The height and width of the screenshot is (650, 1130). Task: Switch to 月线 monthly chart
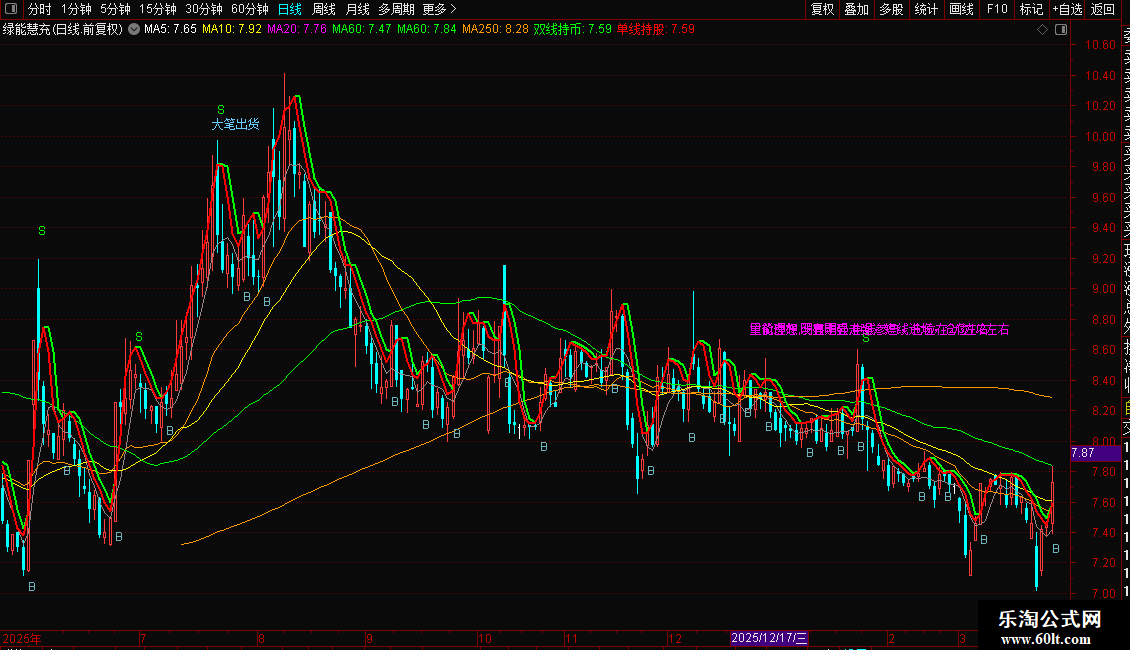(357, 9)
